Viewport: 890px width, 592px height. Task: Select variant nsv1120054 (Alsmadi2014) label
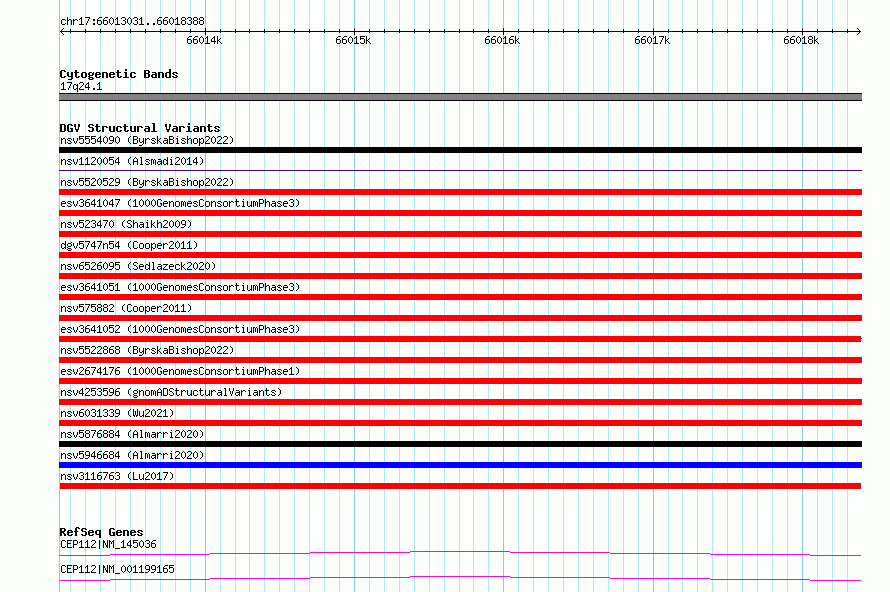pos(132,161)
